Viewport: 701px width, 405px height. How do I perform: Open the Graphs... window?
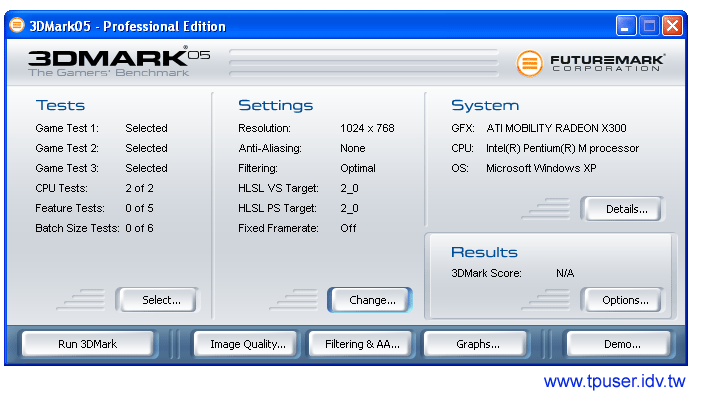477,344
